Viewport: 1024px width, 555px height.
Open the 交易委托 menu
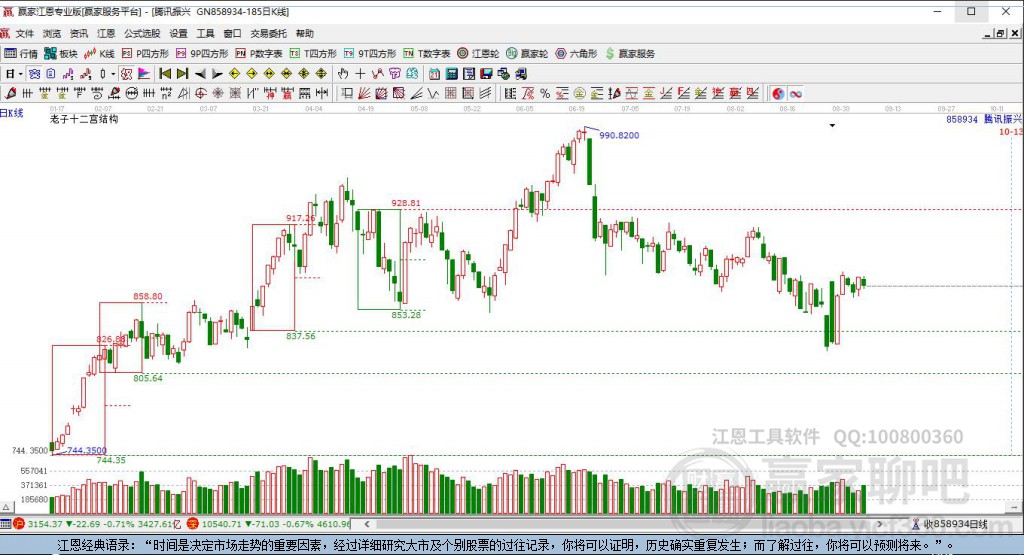coord(268,33)
